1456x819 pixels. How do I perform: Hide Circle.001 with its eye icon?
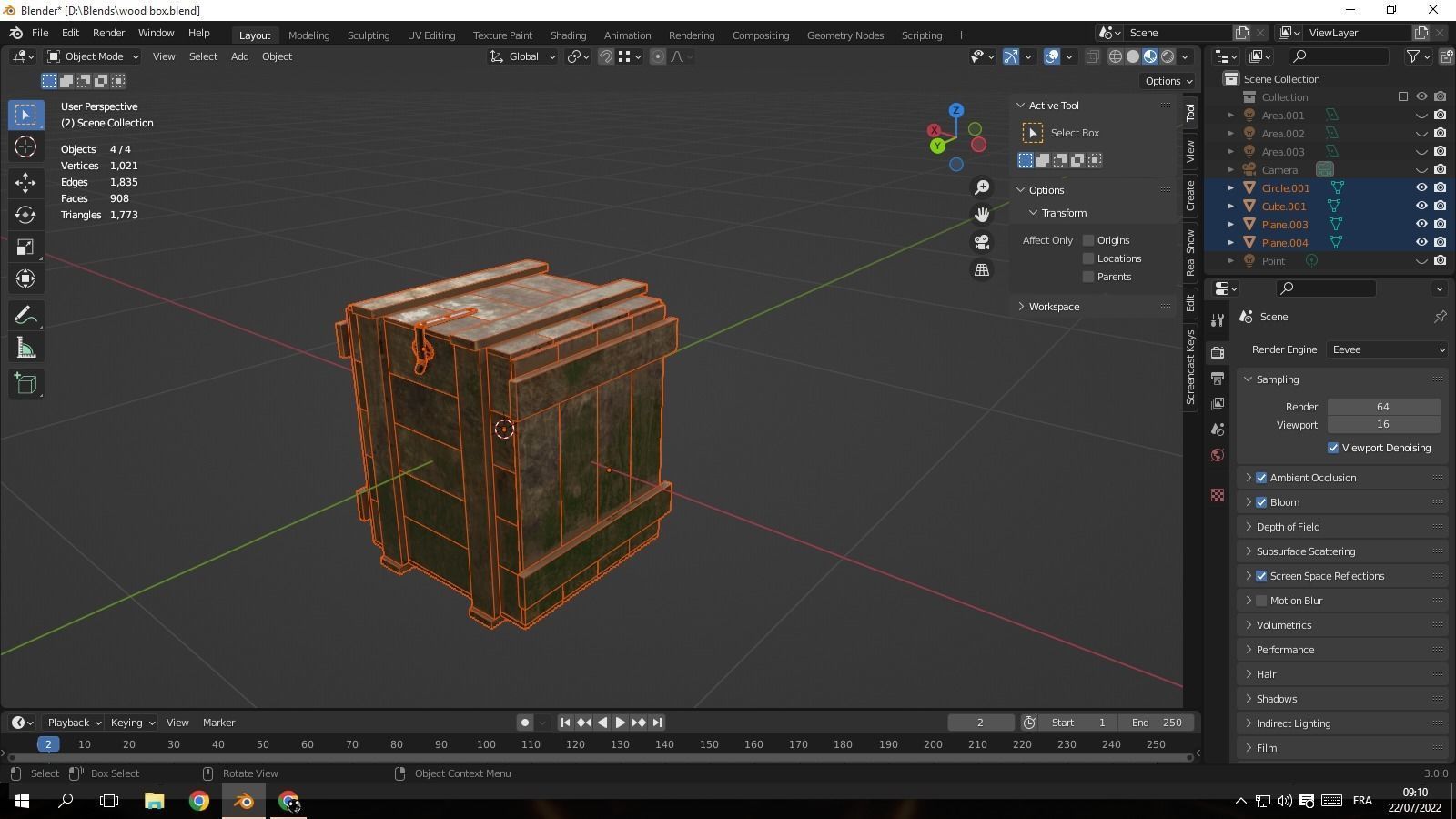1421,188
